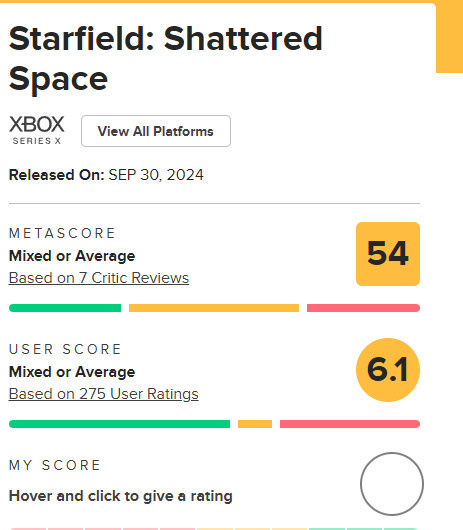Select yellow mixed segment of Metascore bar
The width and height of the screenshot is (463, 530).
click(x=214, y=308)
